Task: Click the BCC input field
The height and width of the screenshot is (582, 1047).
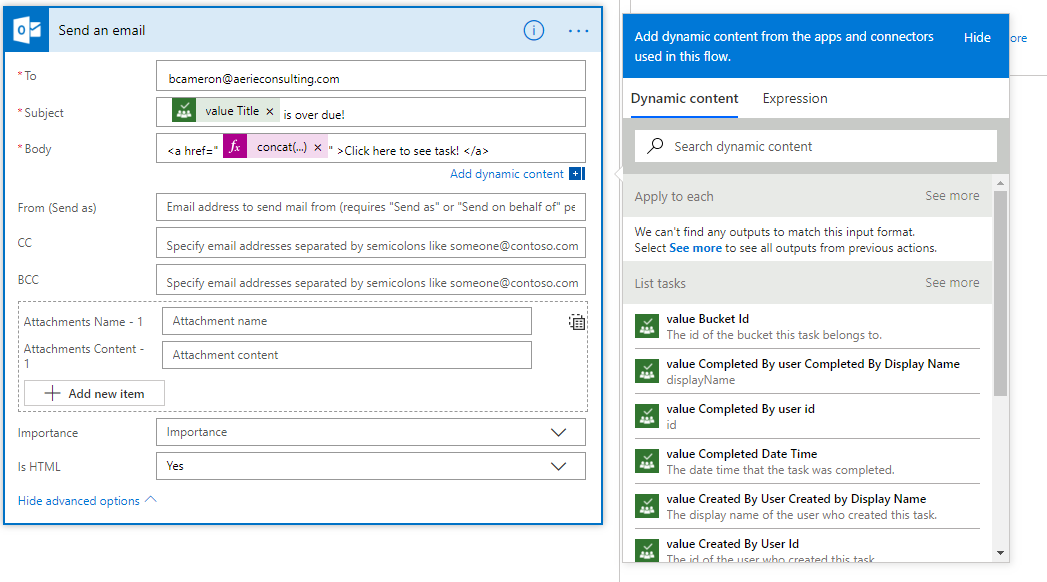Action: [x=371, y=280]
